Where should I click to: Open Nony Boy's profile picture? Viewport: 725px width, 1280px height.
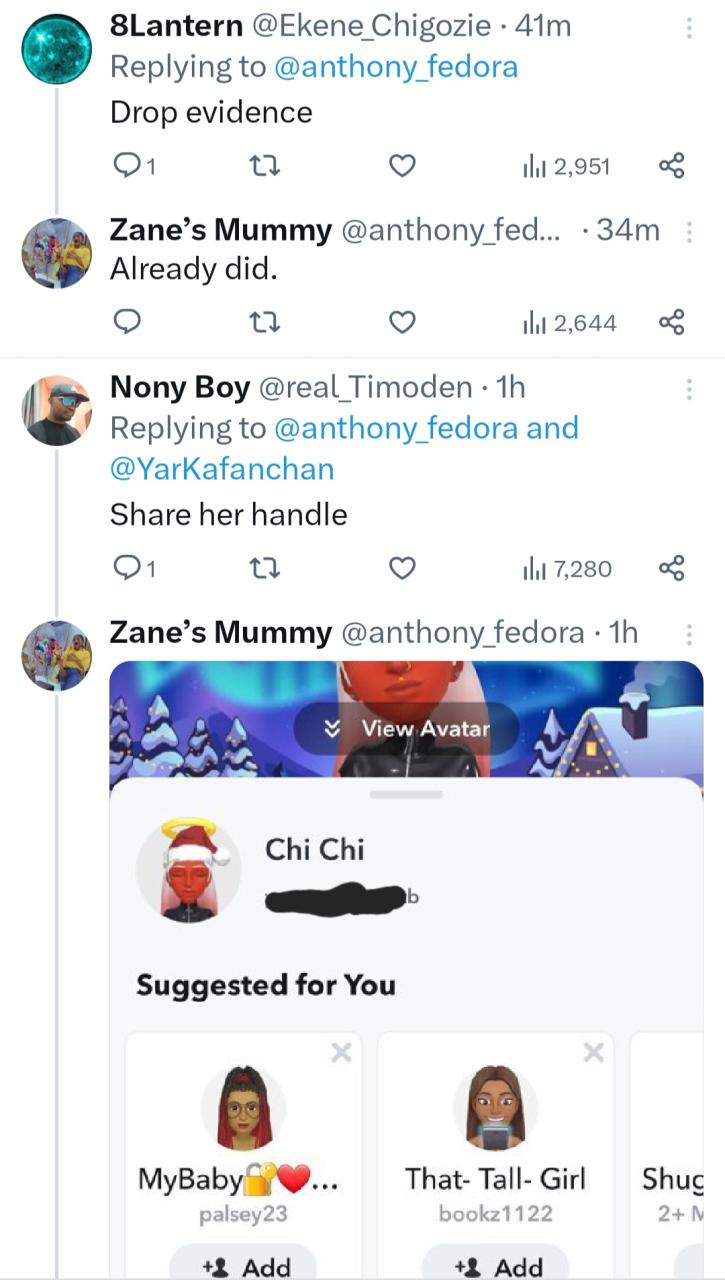[57, 410]
